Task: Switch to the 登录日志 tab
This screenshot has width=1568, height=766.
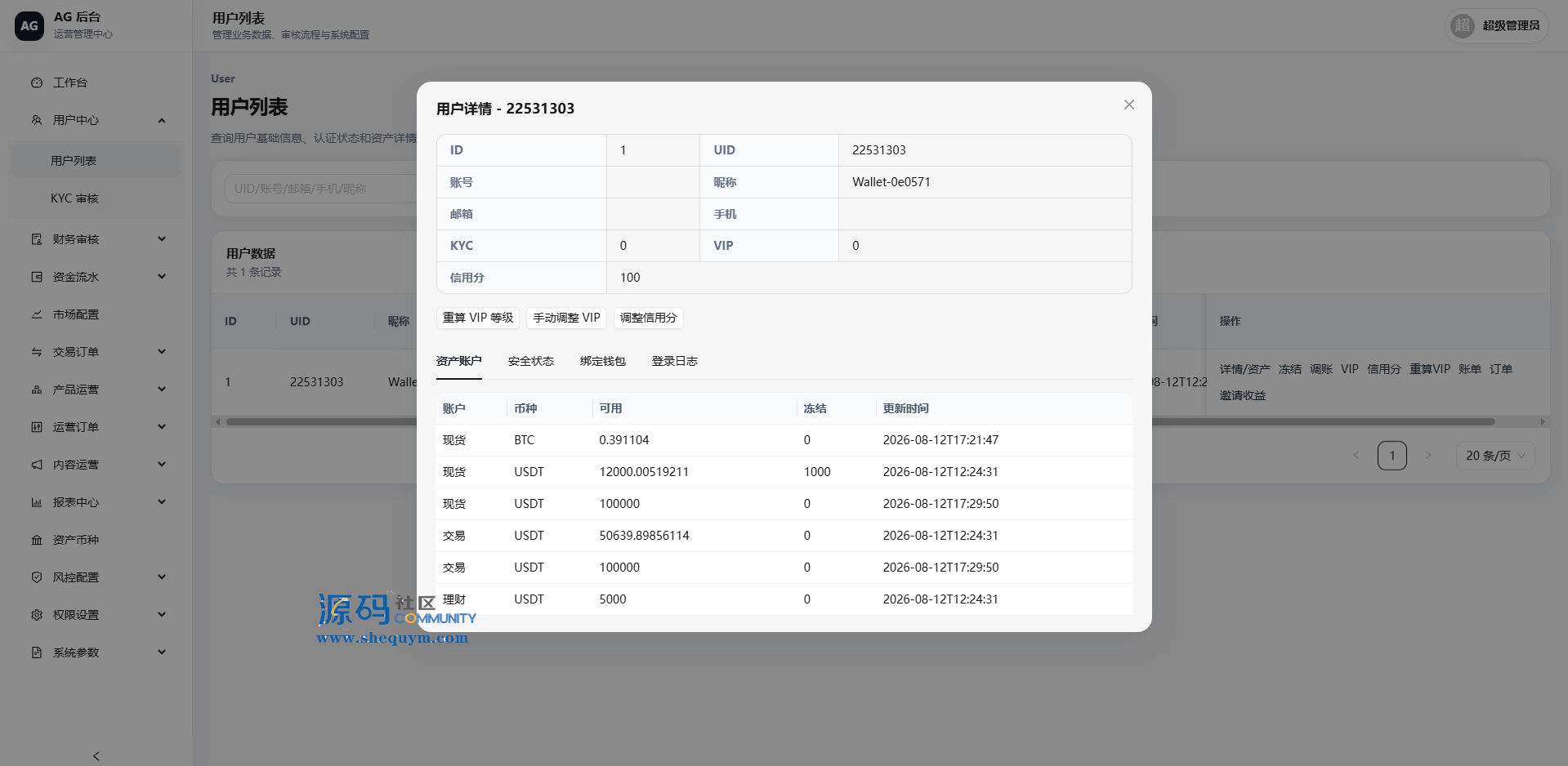Action: pyautogui.click(x=675, y=361)
